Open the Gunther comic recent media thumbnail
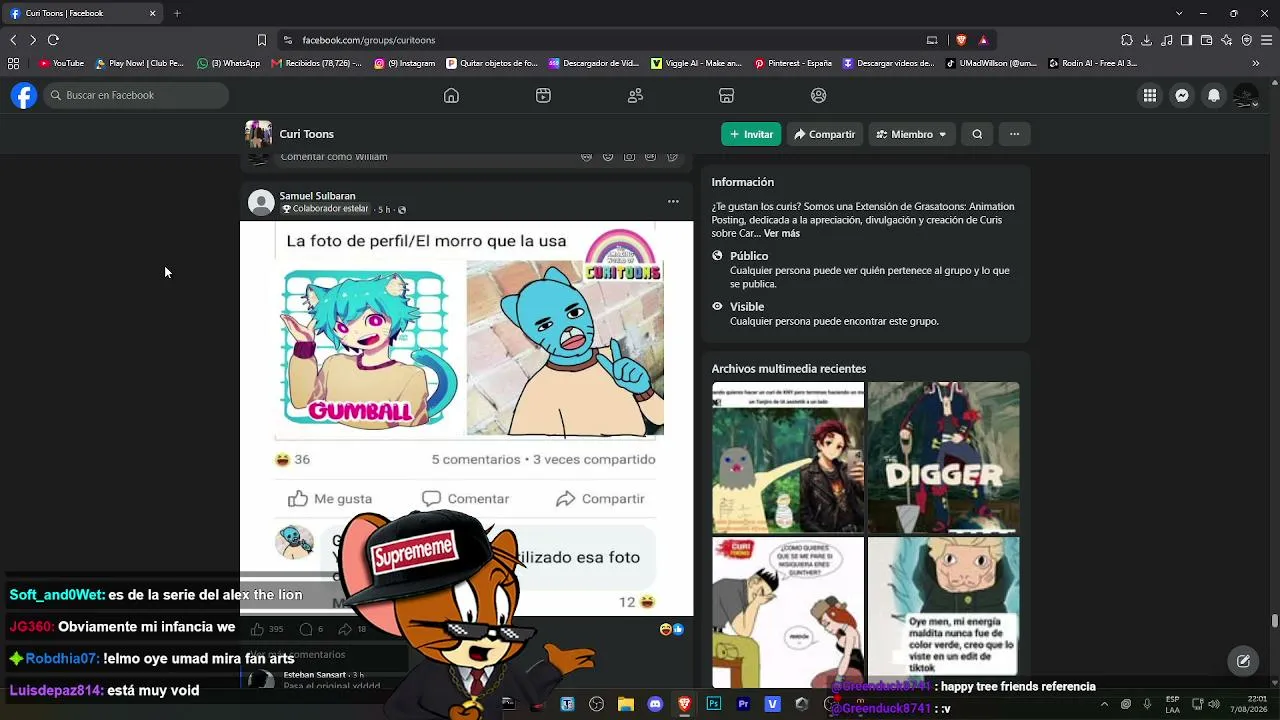Viewport: 1280px width, 720px height. (788, 612)
